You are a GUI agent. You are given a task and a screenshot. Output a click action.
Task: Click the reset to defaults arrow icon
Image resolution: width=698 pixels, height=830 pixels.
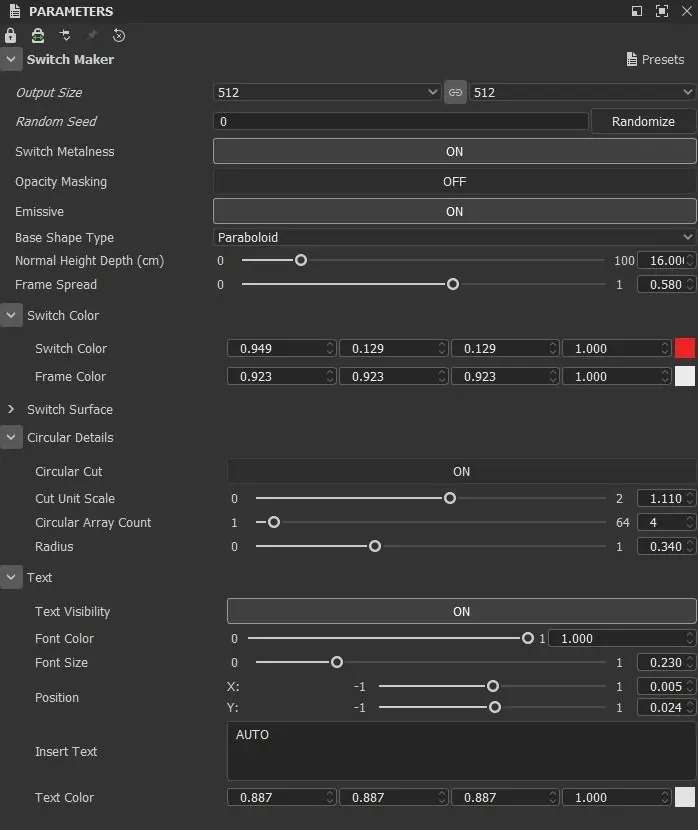[x=119, y=35]
